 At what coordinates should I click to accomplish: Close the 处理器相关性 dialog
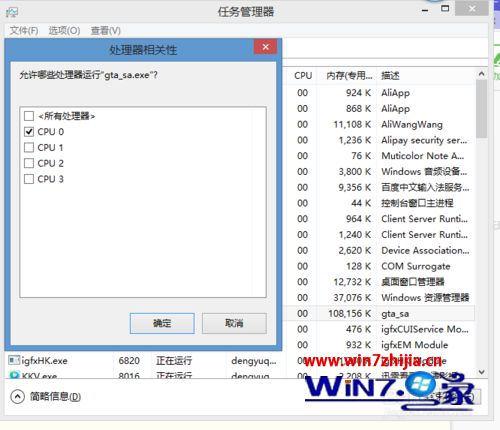coord(265,47)
